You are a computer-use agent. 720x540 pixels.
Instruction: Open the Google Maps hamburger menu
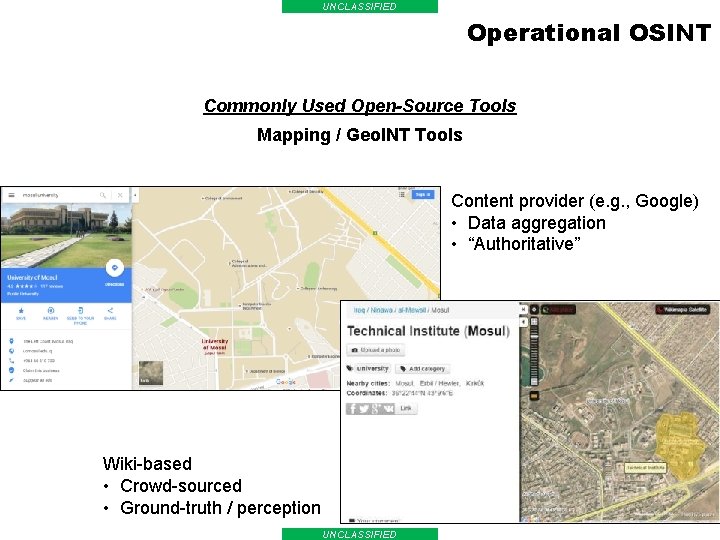(11, 195)
